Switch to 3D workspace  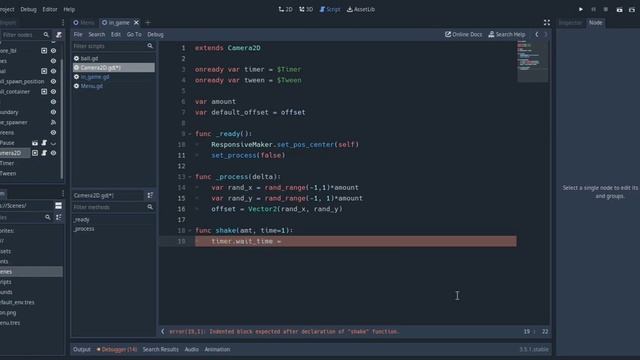306,9
